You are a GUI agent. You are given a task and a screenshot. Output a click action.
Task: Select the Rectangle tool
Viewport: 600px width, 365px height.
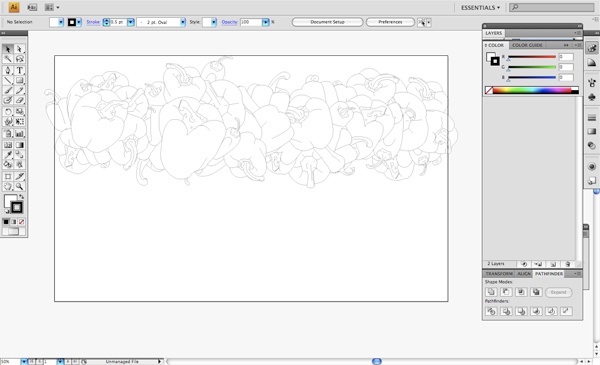20,80
